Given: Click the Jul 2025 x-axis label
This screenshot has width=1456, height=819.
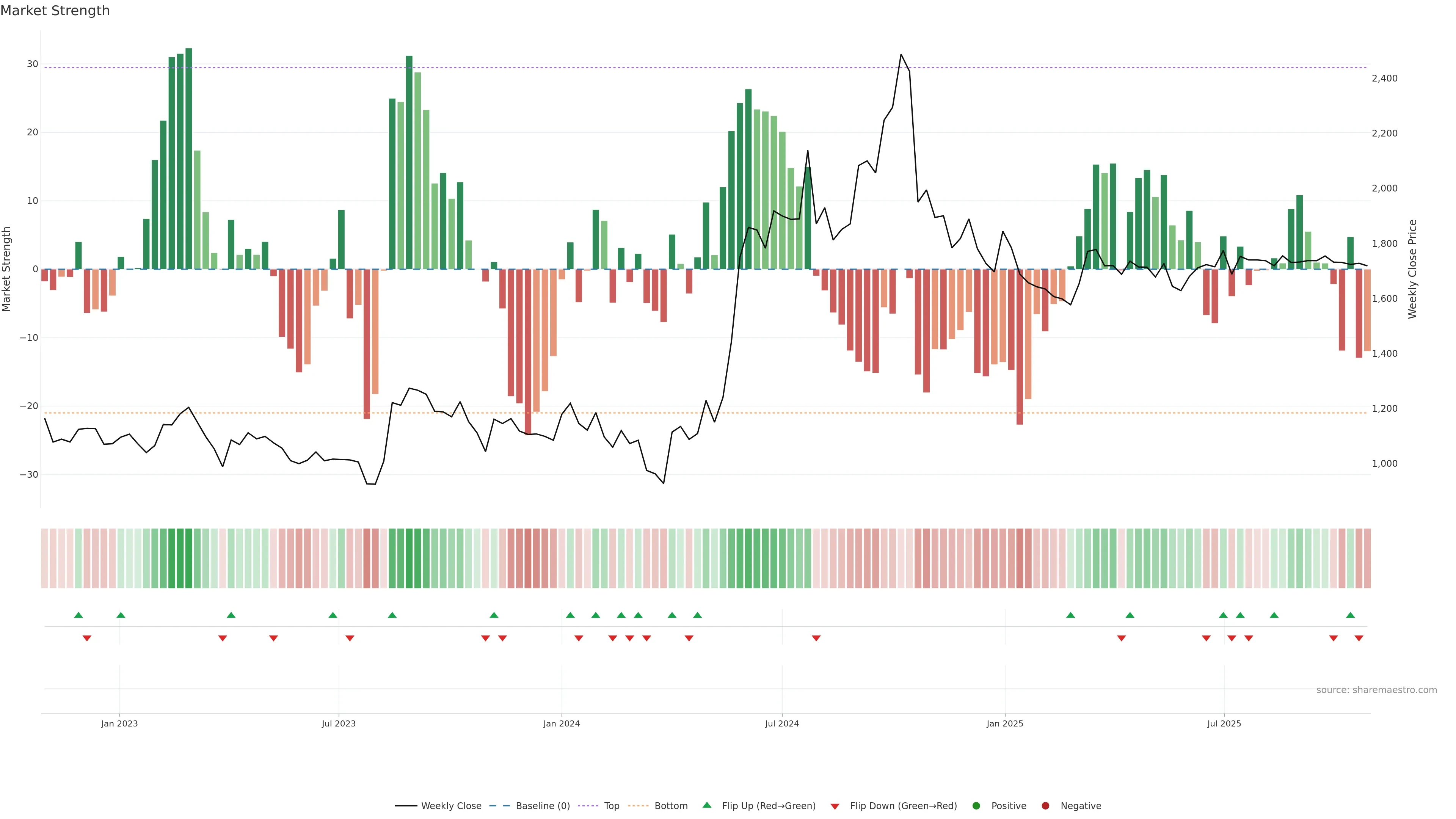Looking at the screenshot, I should (1224, 723).
